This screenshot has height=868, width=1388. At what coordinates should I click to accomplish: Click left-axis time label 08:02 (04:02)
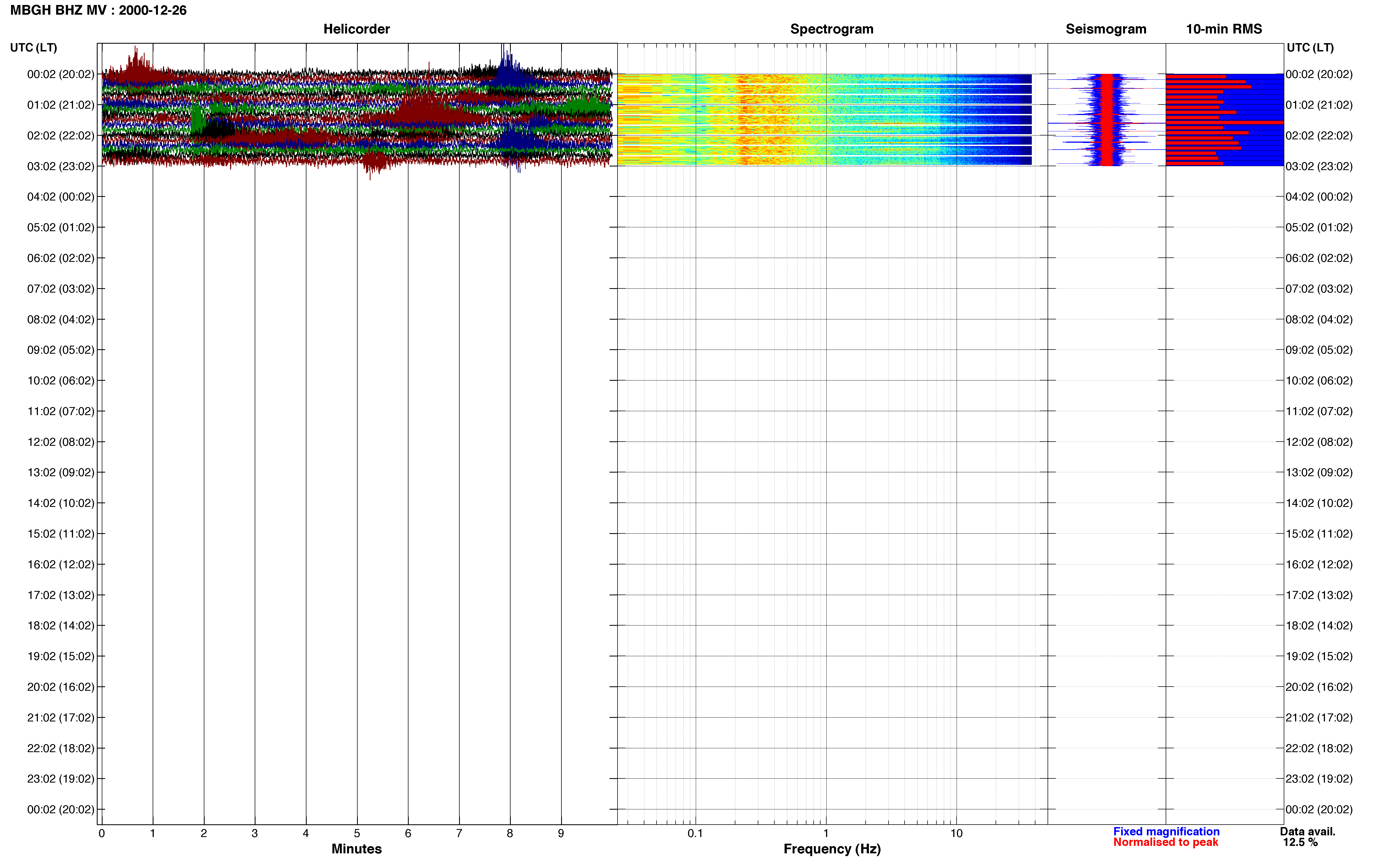point(60,319)
